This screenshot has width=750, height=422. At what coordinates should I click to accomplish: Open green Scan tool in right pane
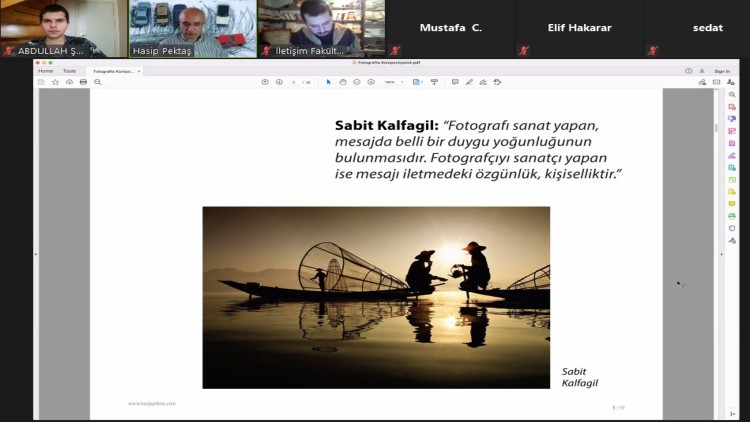point(732,216)
